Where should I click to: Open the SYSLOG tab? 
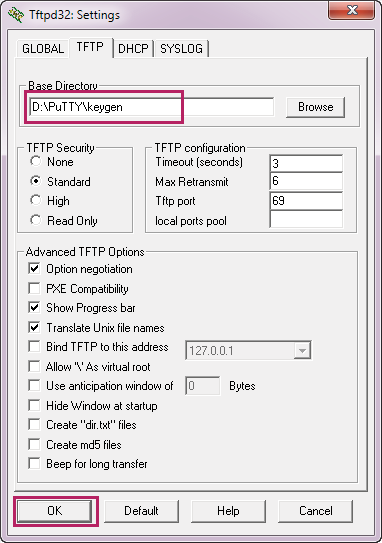pos(181,48)
